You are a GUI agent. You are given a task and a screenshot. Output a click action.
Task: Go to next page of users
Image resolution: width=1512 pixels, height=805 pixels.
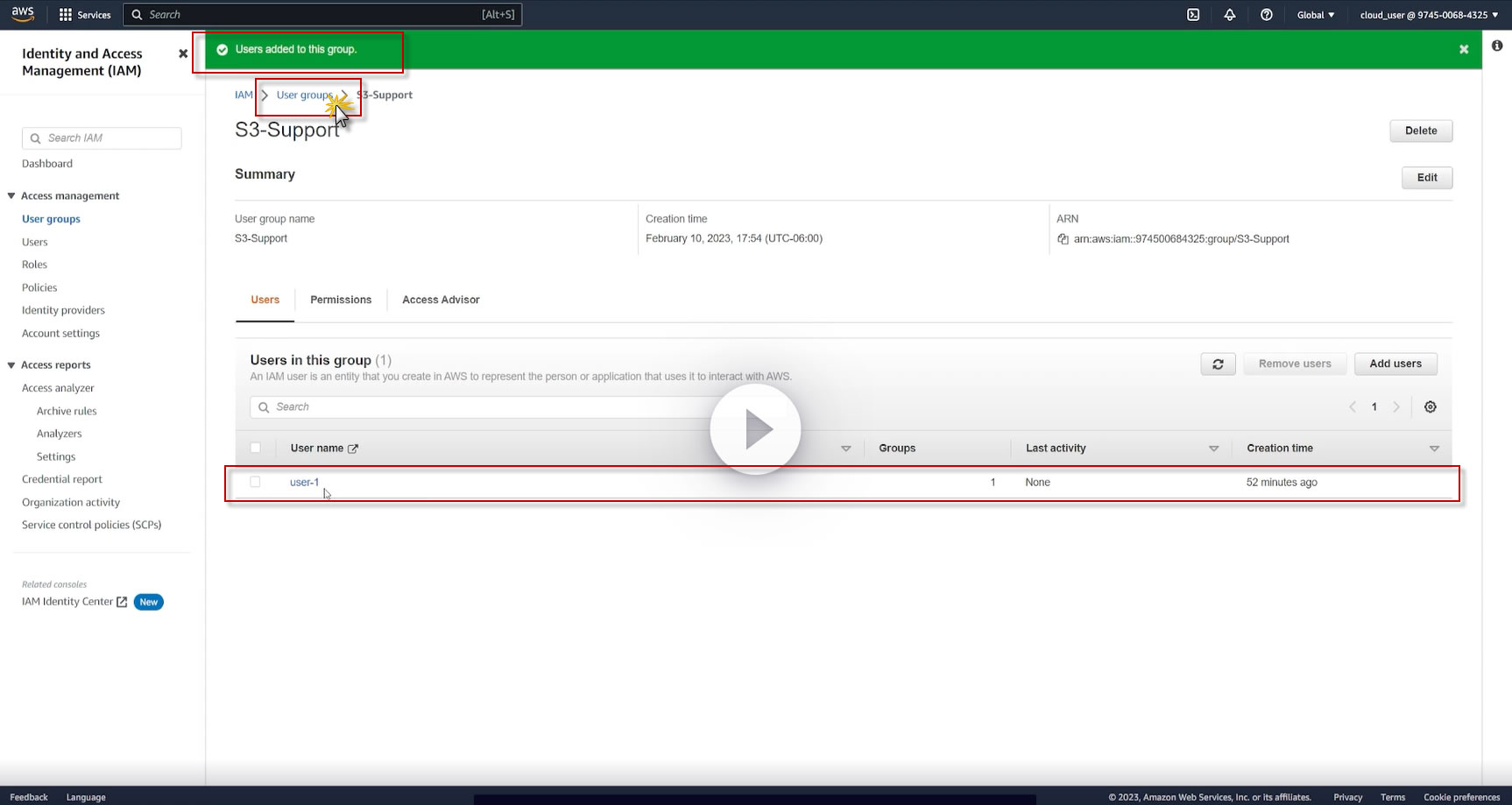pyautogui.click(x=1396, y=407)
